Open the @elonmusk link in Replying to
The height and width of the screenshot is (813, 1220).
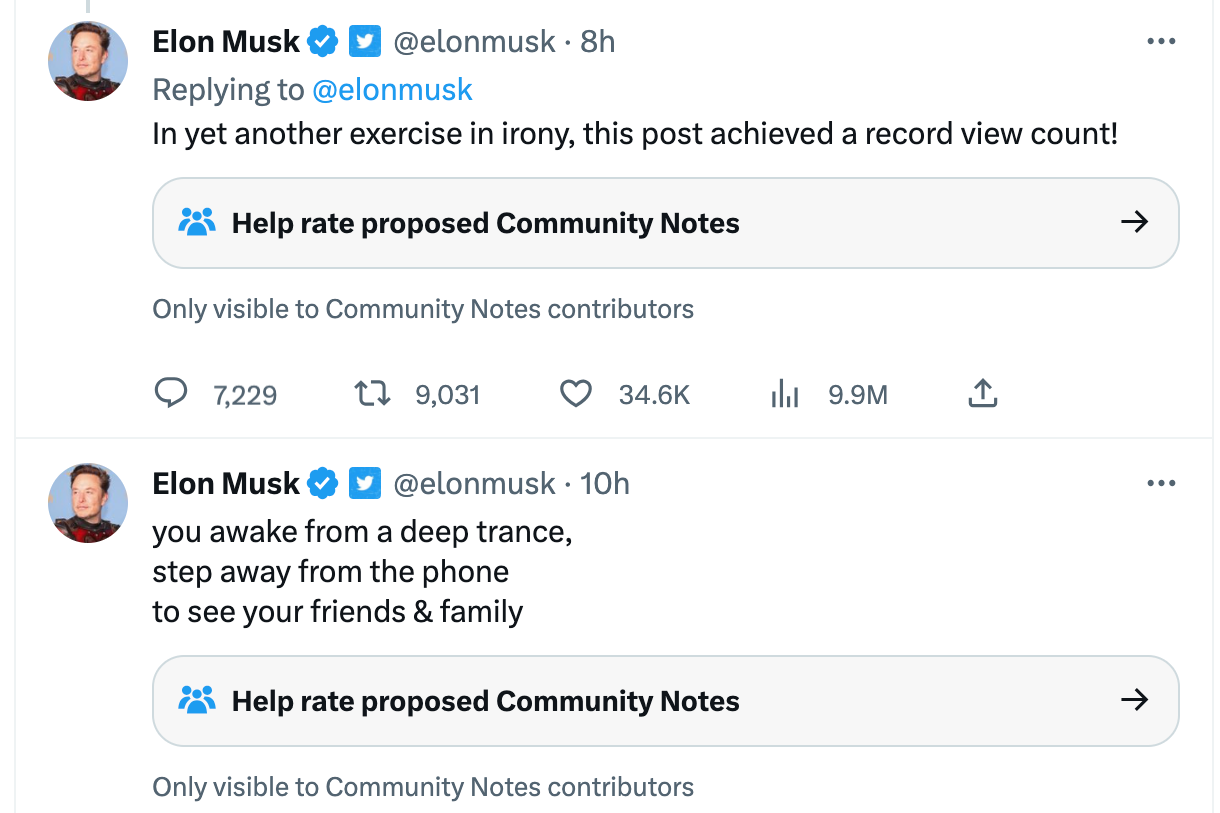pyautogui.click(x=393, y=89)
